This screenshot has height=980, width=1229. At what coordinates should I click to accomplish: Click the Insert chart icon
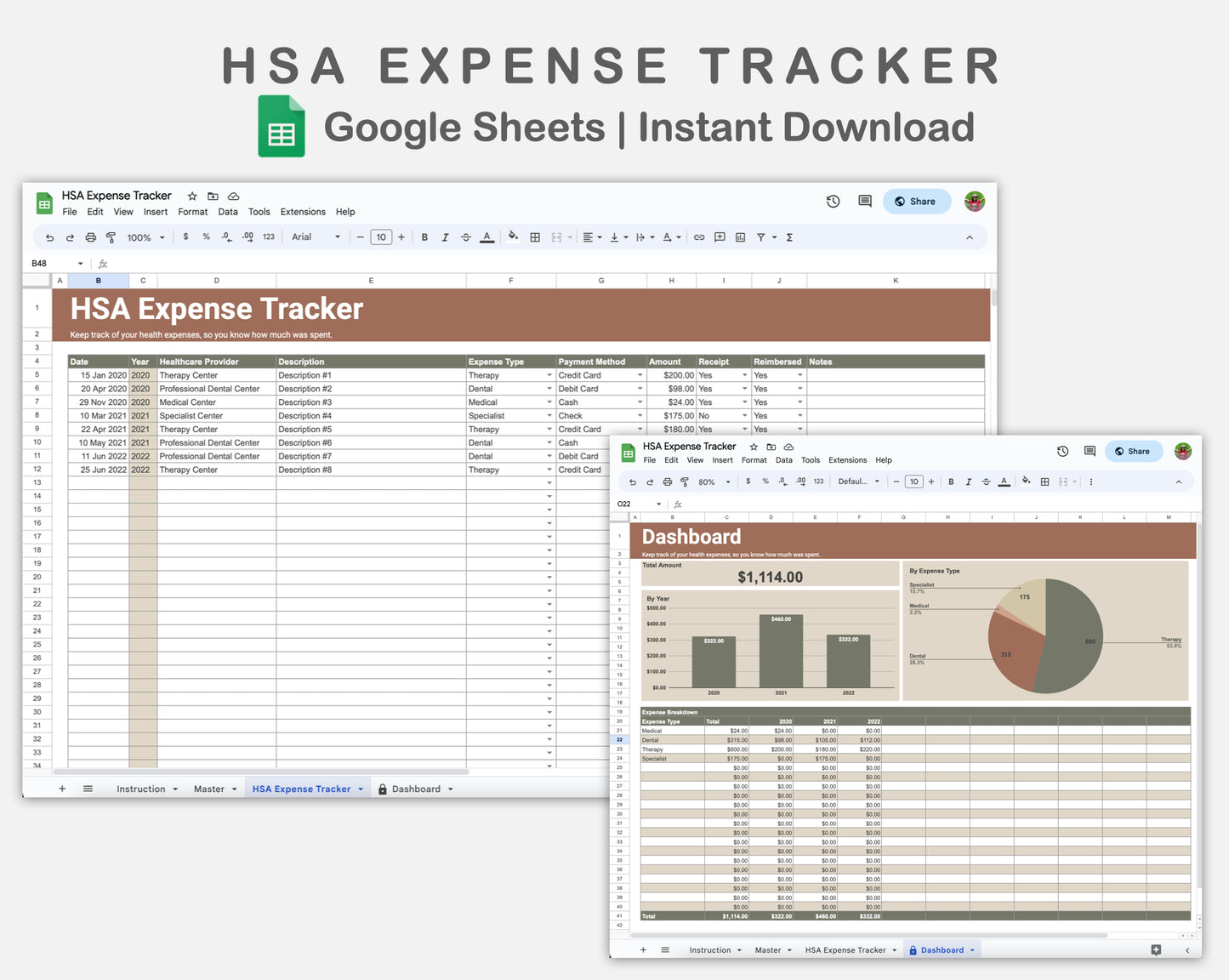point(740,237)
